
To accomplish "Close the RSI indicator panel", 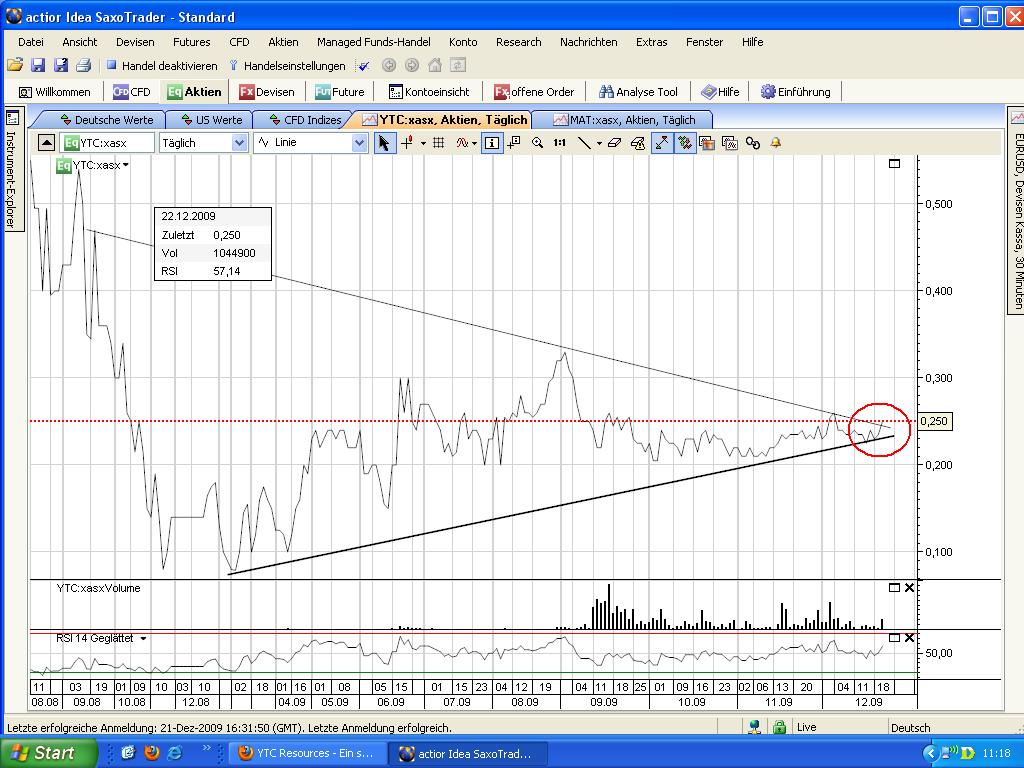I will tap(909, 637).
